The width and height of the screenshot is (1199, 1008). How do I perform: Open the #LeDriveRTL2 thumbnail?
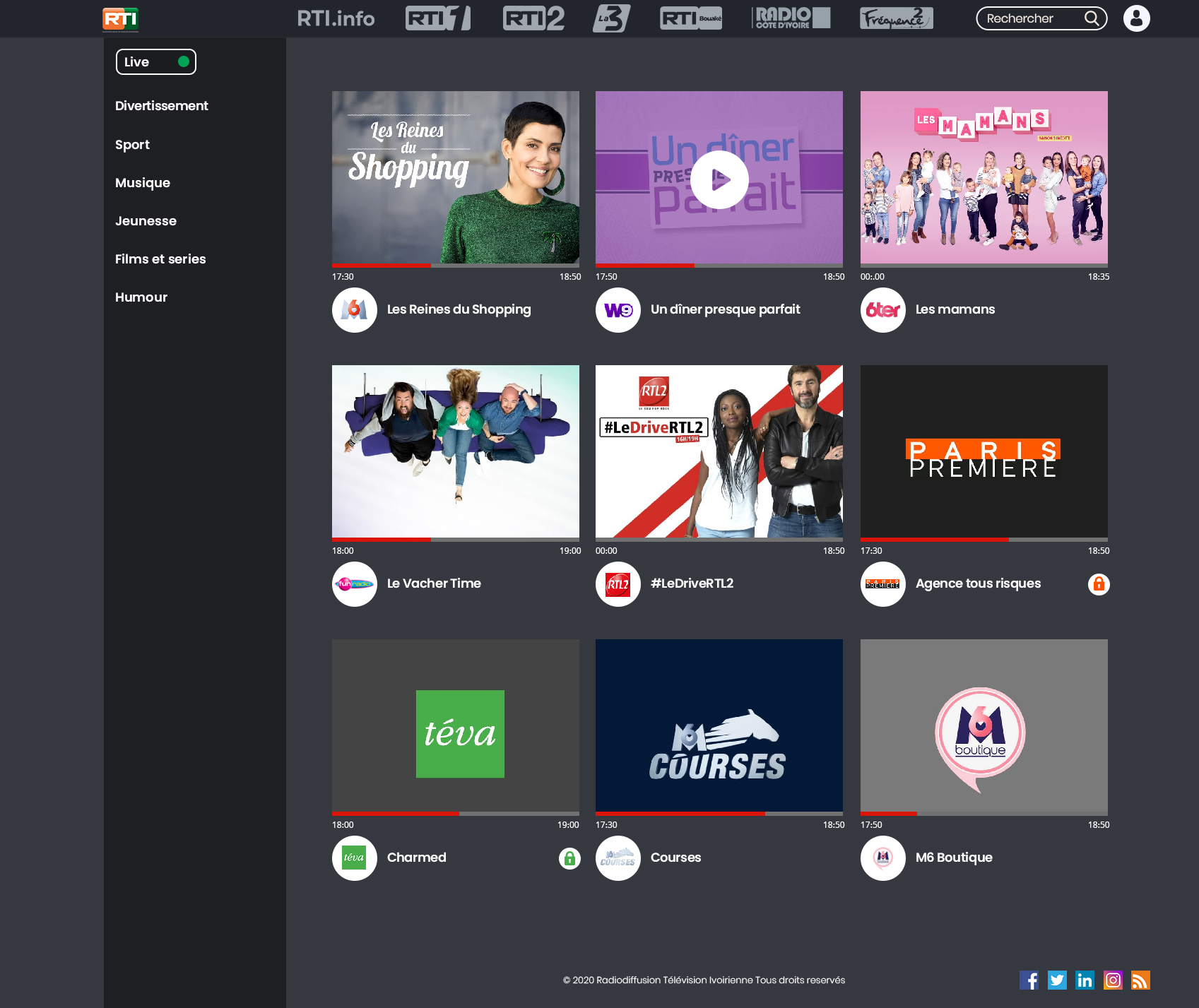pos(719,451)
